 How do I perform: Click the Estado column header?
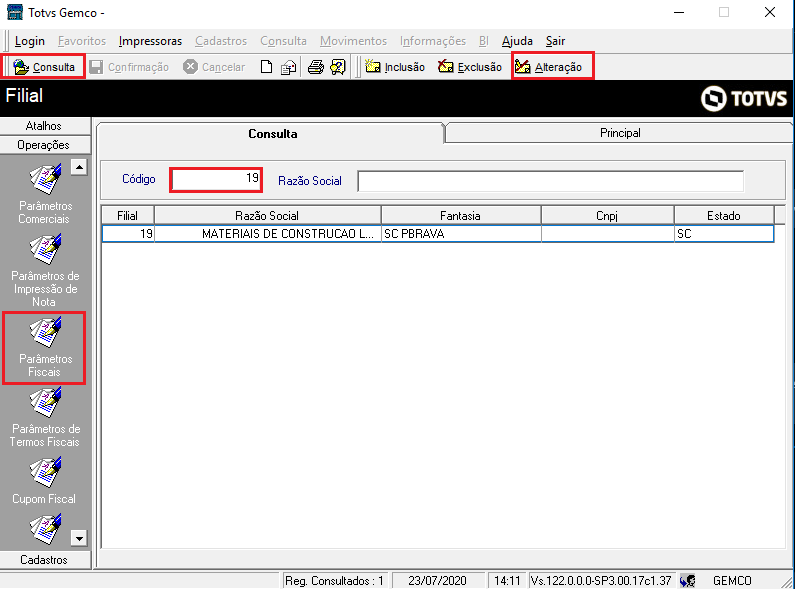point(724,215)
